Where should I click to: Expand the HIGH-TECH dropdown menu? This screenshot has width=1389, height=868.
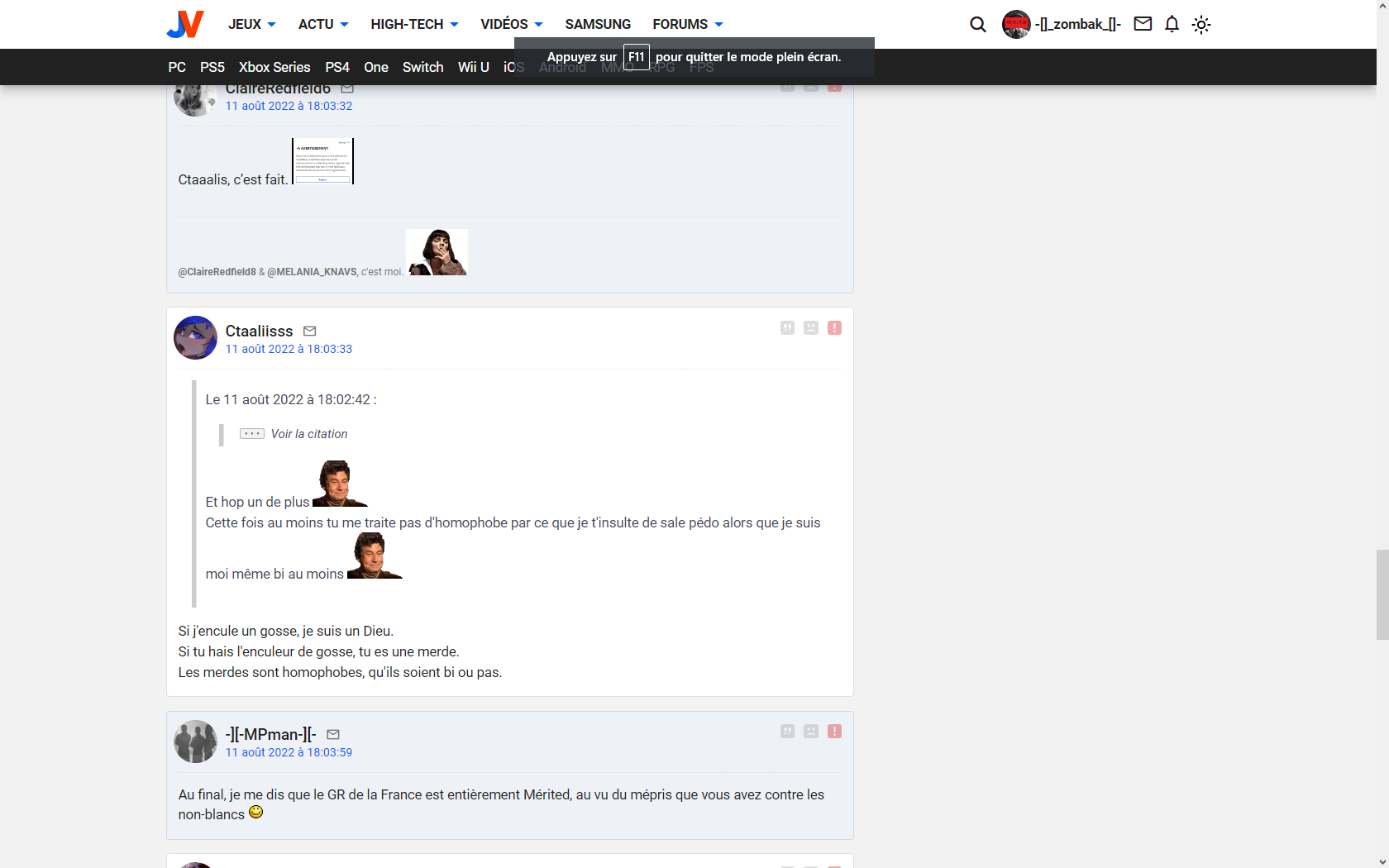(414, 24)
